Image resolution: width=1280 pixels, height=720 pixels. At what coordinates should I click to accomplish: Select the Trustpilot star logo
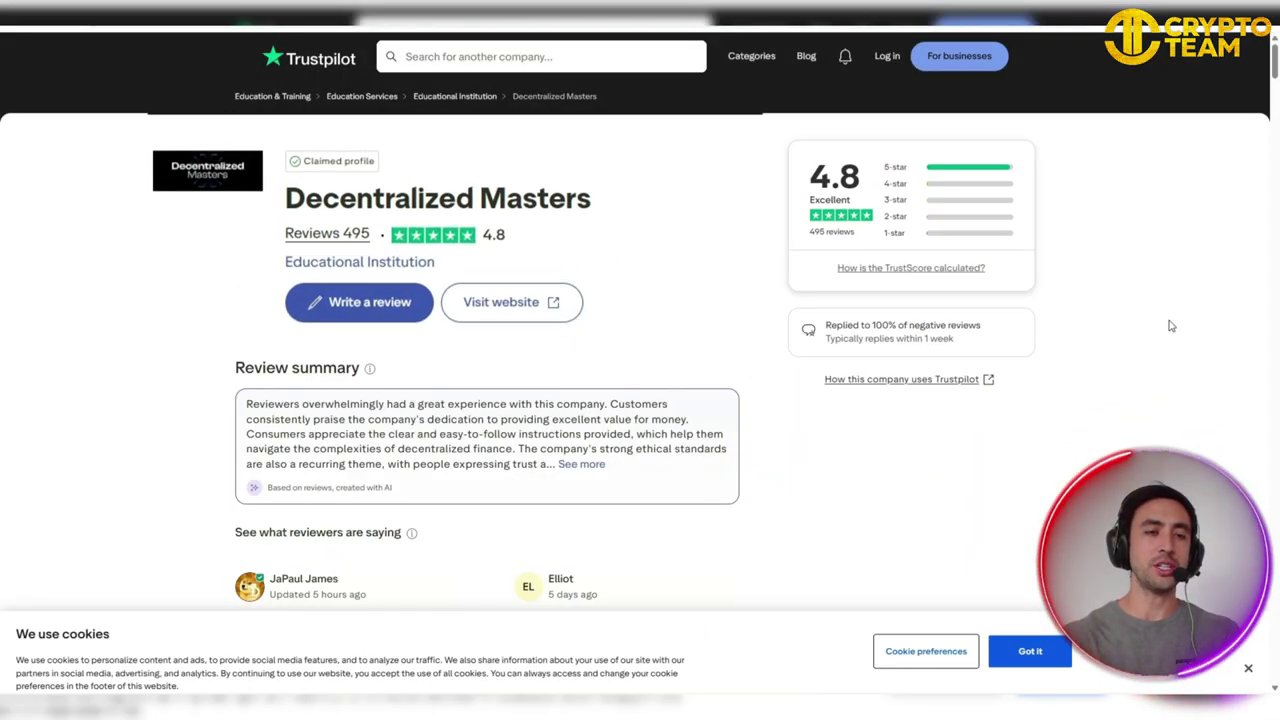(x=273, y=57)
